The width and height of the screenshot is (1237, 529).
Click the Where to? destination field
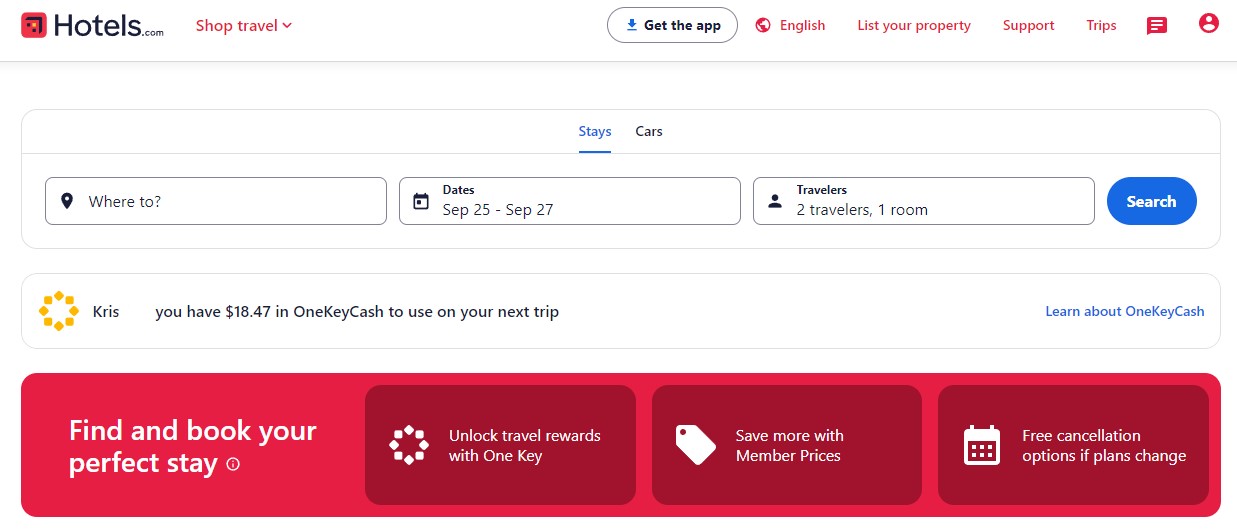pyautogui.click(x=216, y=201)
